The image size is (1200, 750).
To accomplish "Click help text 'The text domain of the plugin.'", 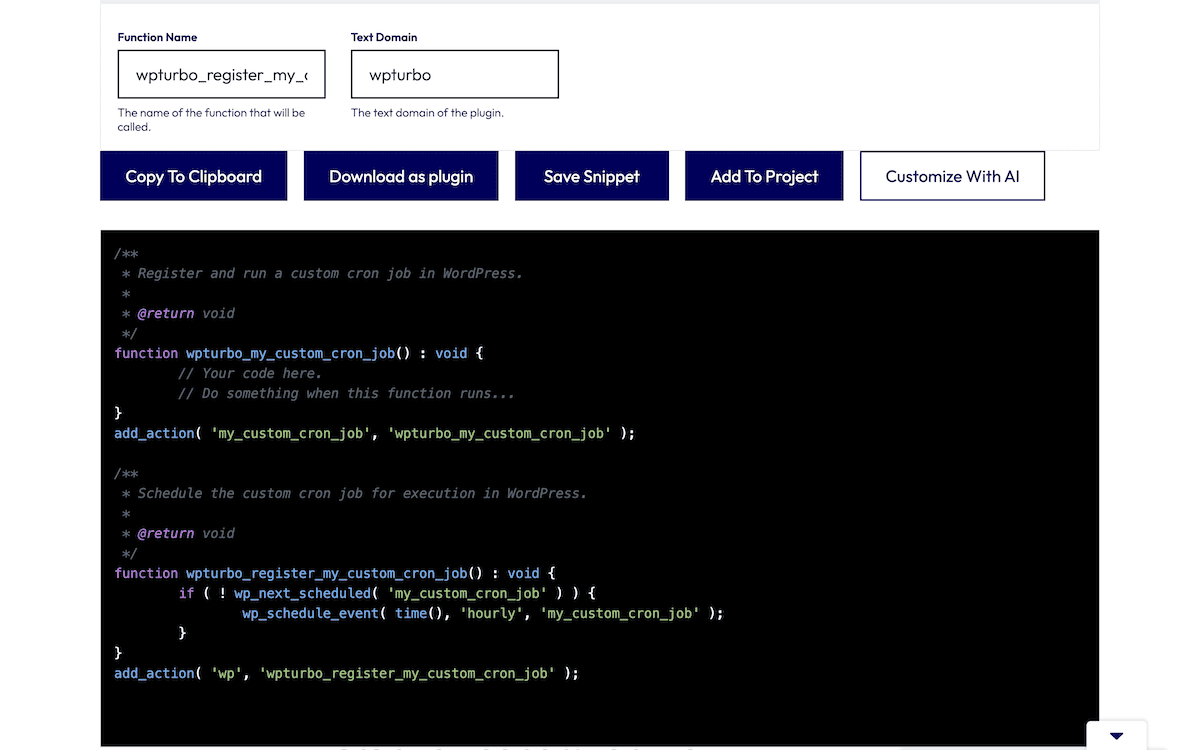I will [427, 113].
